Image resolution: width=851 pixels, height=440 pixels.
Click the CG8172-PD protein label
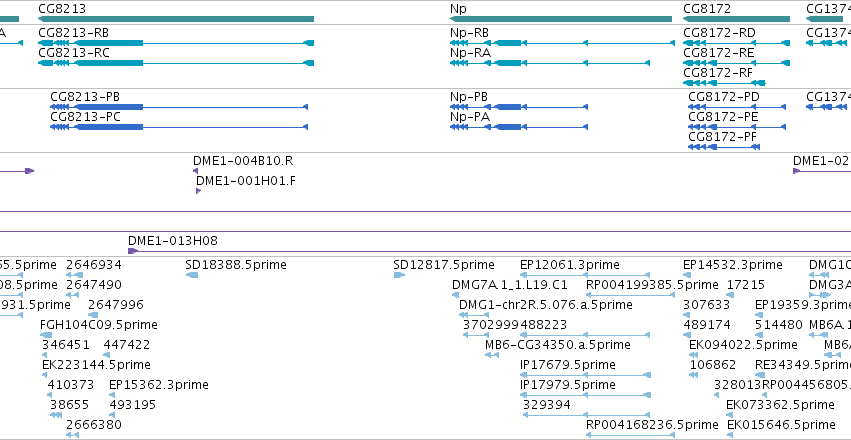pyautogui.click(x=724, y=97)
